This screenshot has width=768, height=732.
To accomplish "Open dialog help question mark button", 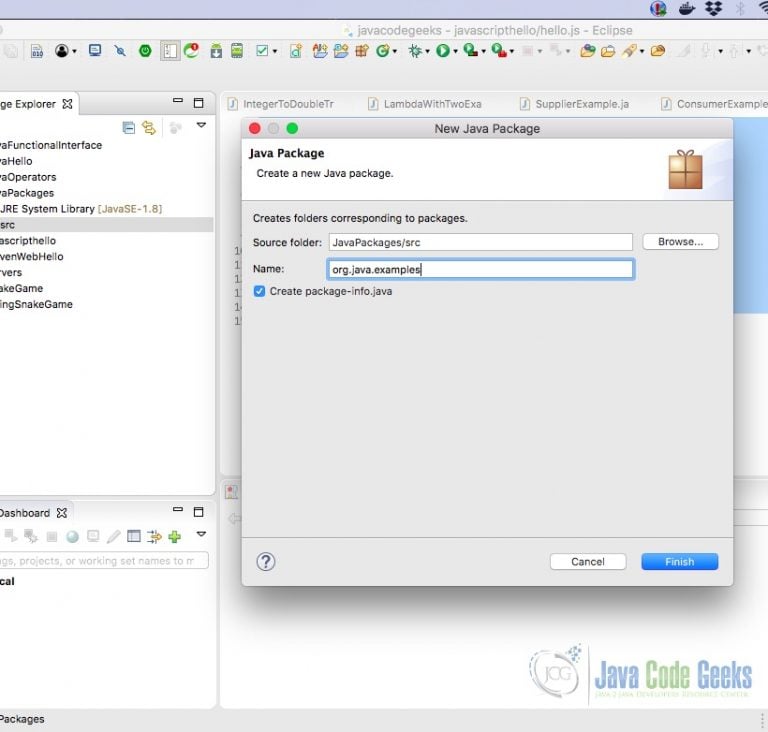I will coord(266,562).
